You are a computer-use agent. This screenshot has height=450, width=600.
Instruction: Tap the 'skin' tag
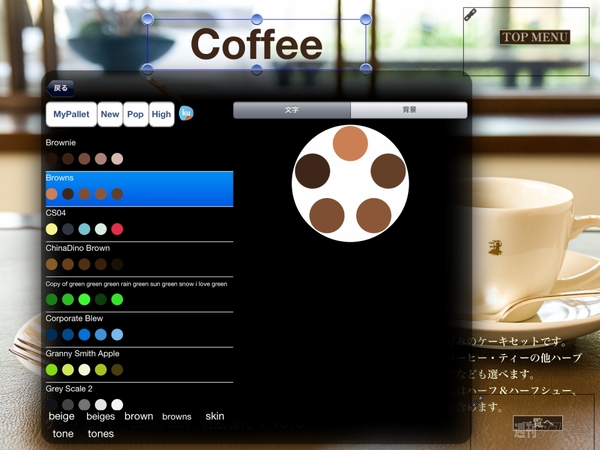215,416
